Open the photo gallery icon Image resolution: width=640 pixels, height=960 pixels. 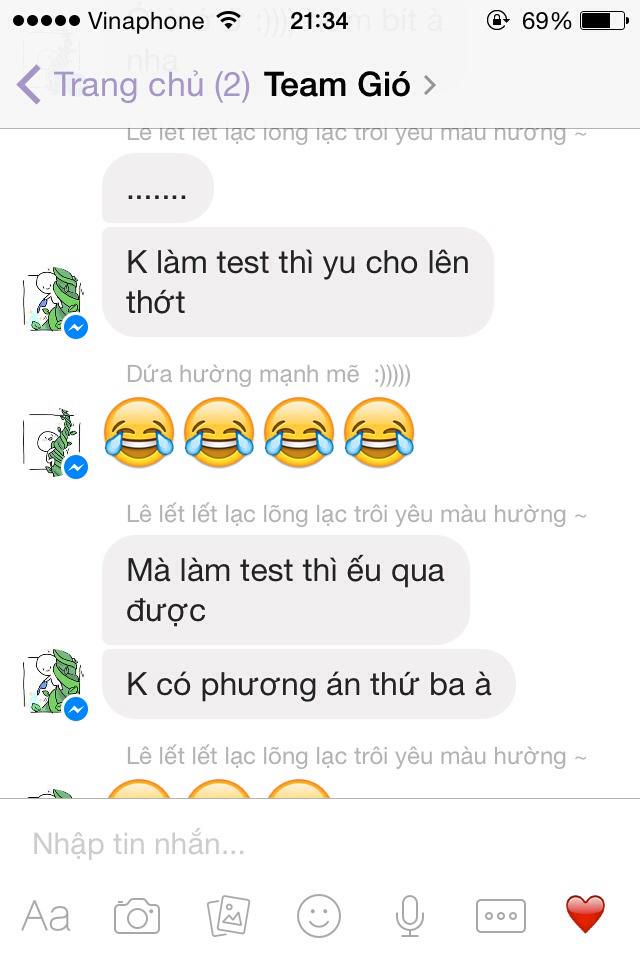tap(228, 916)
